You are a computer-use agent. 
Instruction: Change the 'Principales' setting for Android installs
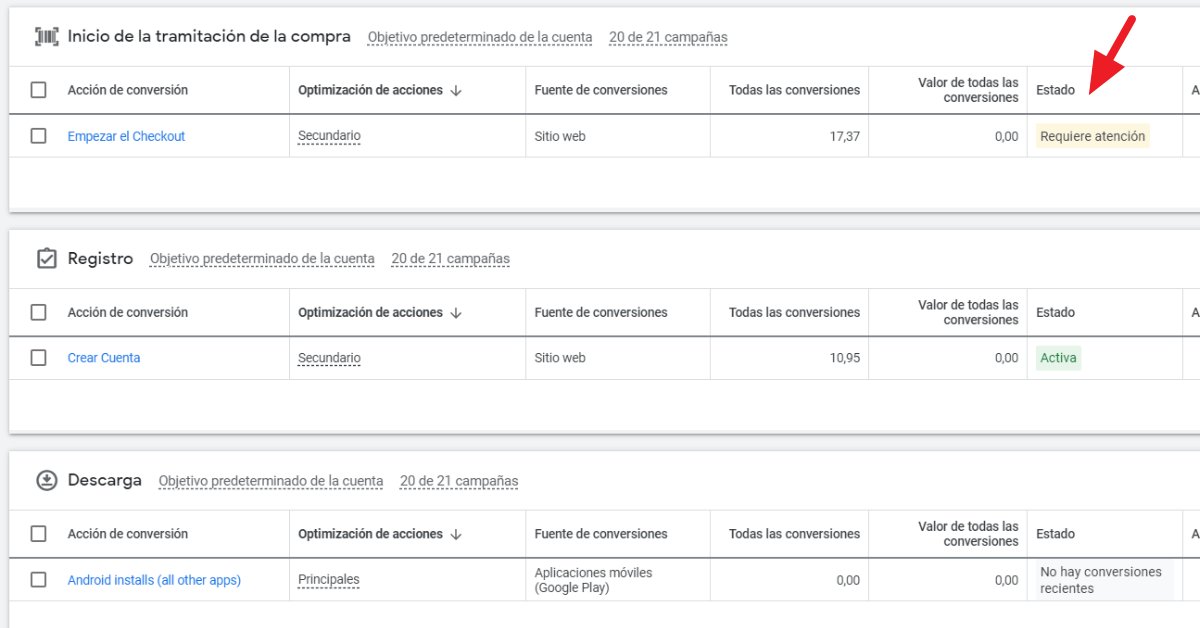click(x=328, y=579)
